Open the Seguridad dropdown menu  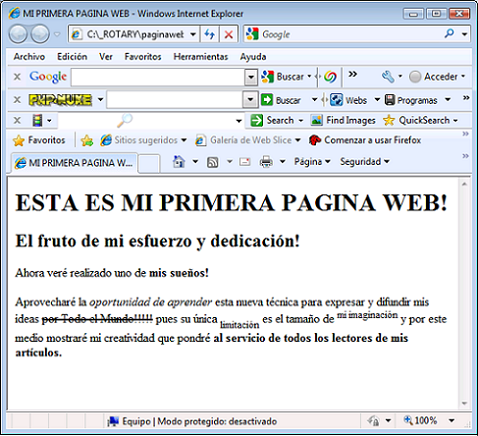[x=364, y=162]
